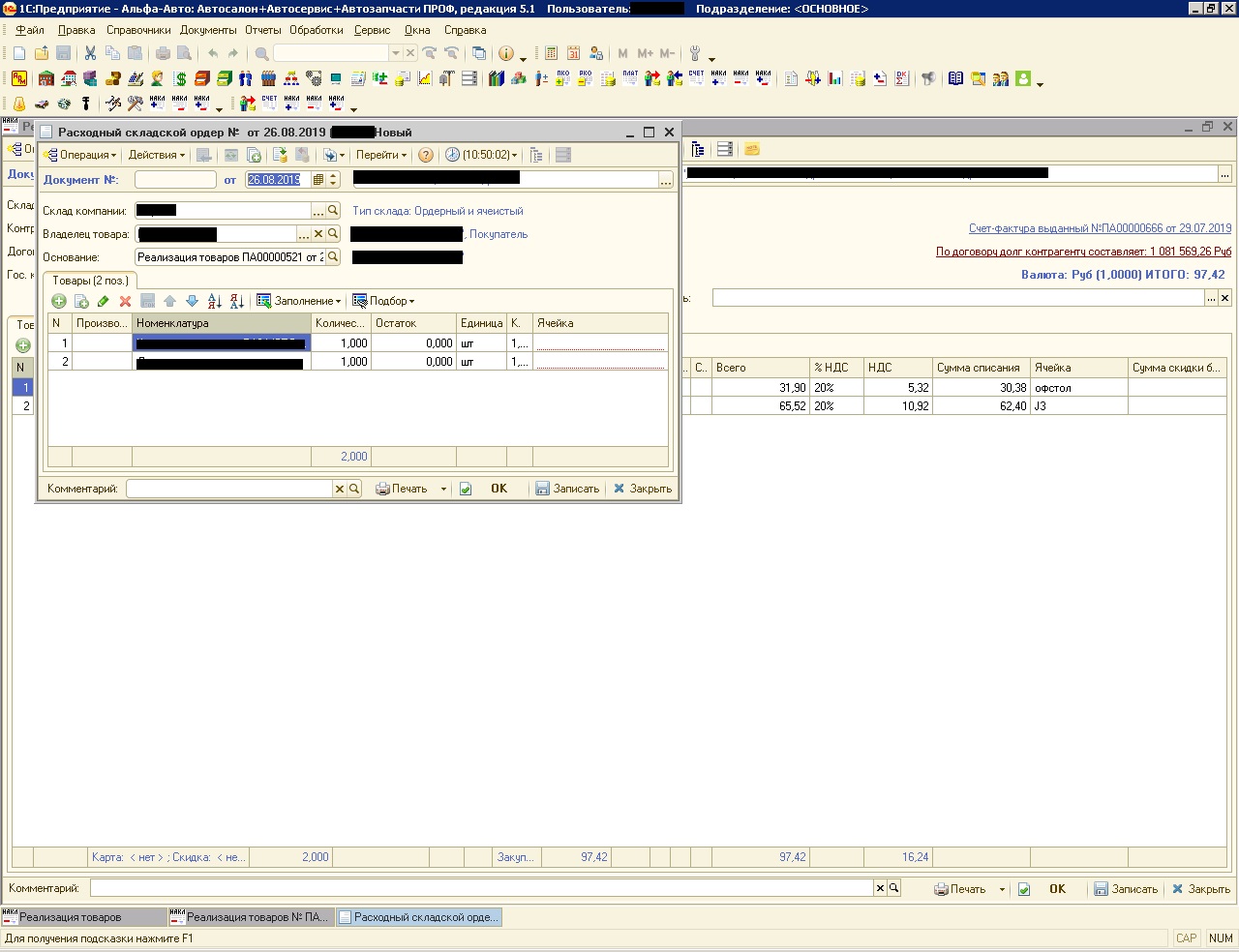1239x952 pixels.
Task: Select the J3 cell in Ячейка column
Action: (x=1079, y=406)
